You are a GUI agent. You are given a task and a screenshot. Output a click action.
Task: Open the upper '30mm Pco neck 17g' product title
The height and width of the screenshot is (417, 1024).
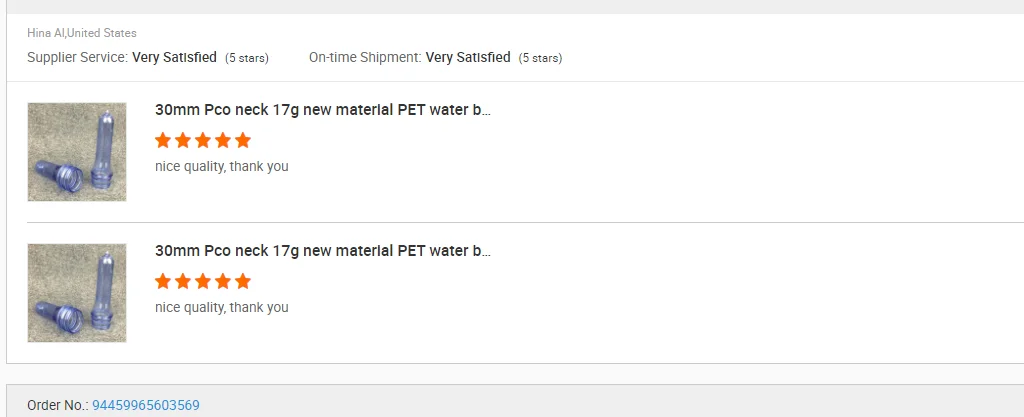(x=323, y=110)
